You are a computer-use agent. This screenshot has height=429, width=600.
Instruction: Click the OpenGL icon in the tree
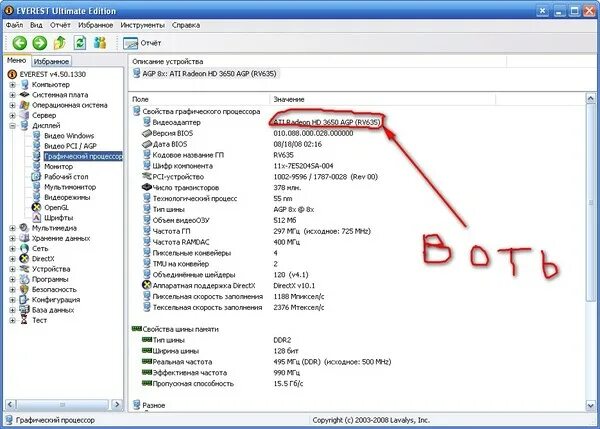pyautogui.click(x=36, y=207)
